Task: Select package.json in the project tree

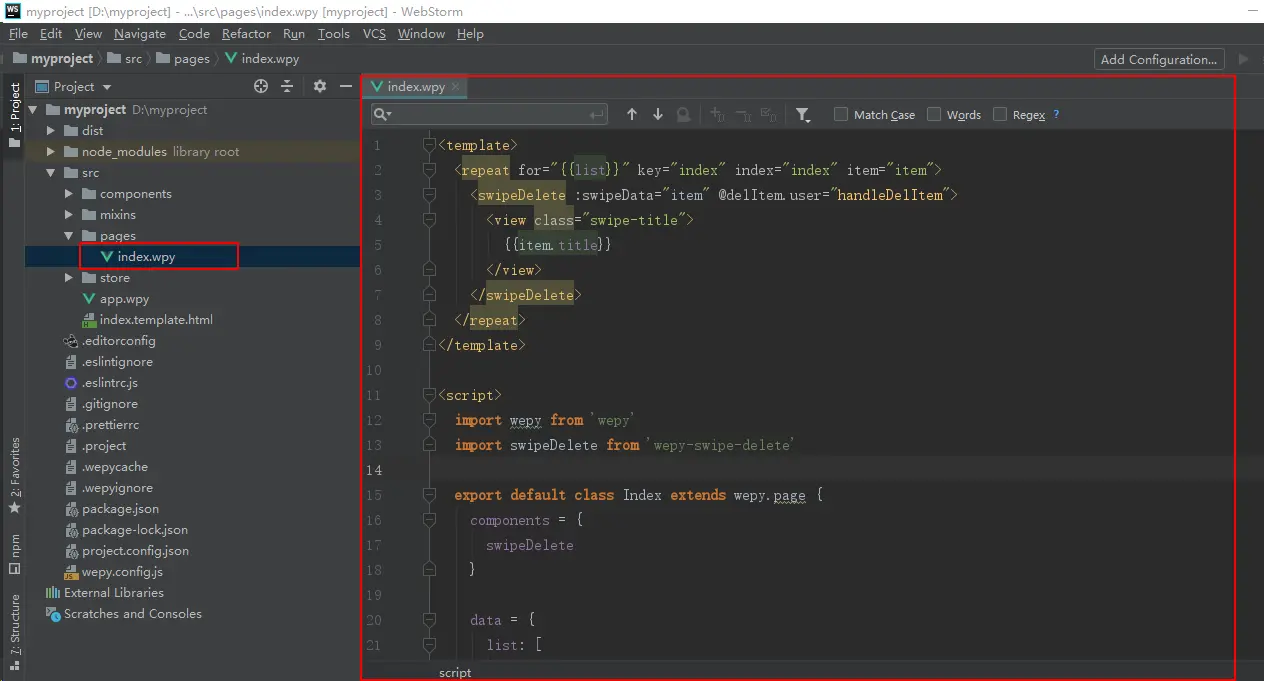Action: click(120, 508)
